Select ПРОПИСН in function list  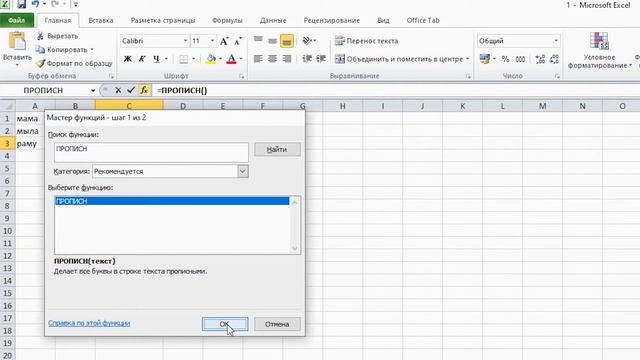tap(172, 201)
